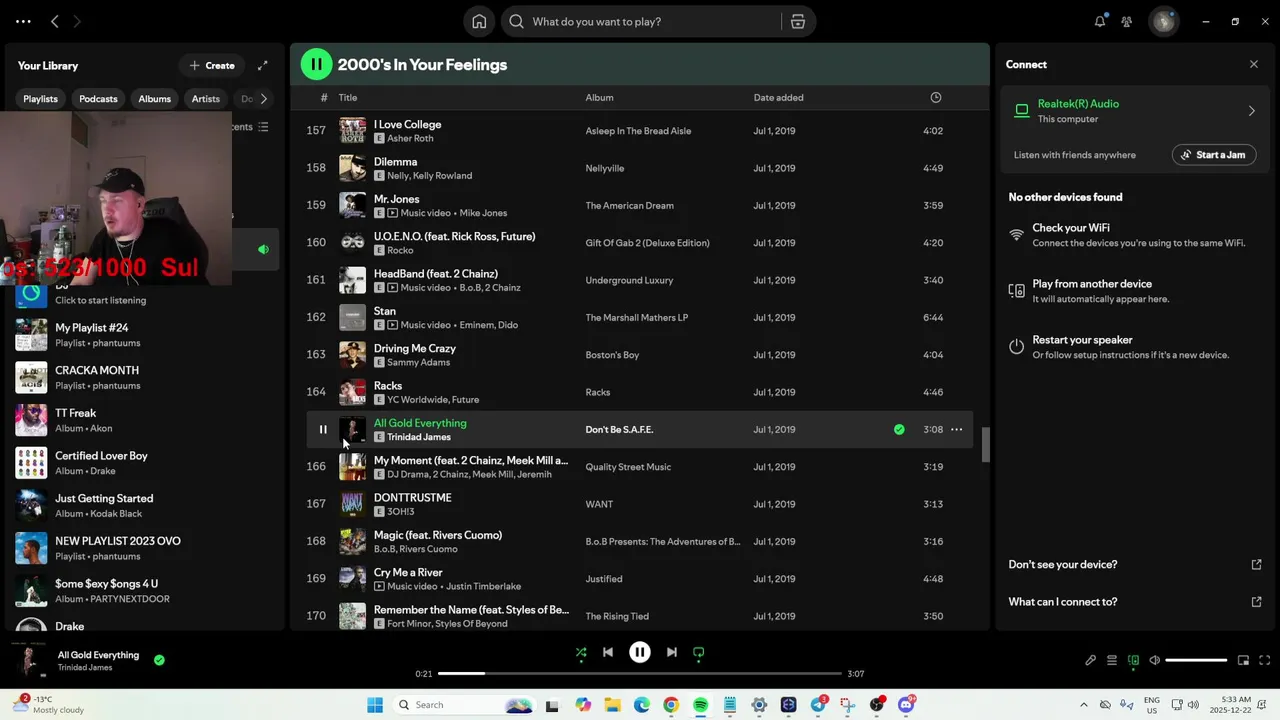Go back with the left arrow
This screenshot has height=720, width=1280.
[x=55, y=21]
